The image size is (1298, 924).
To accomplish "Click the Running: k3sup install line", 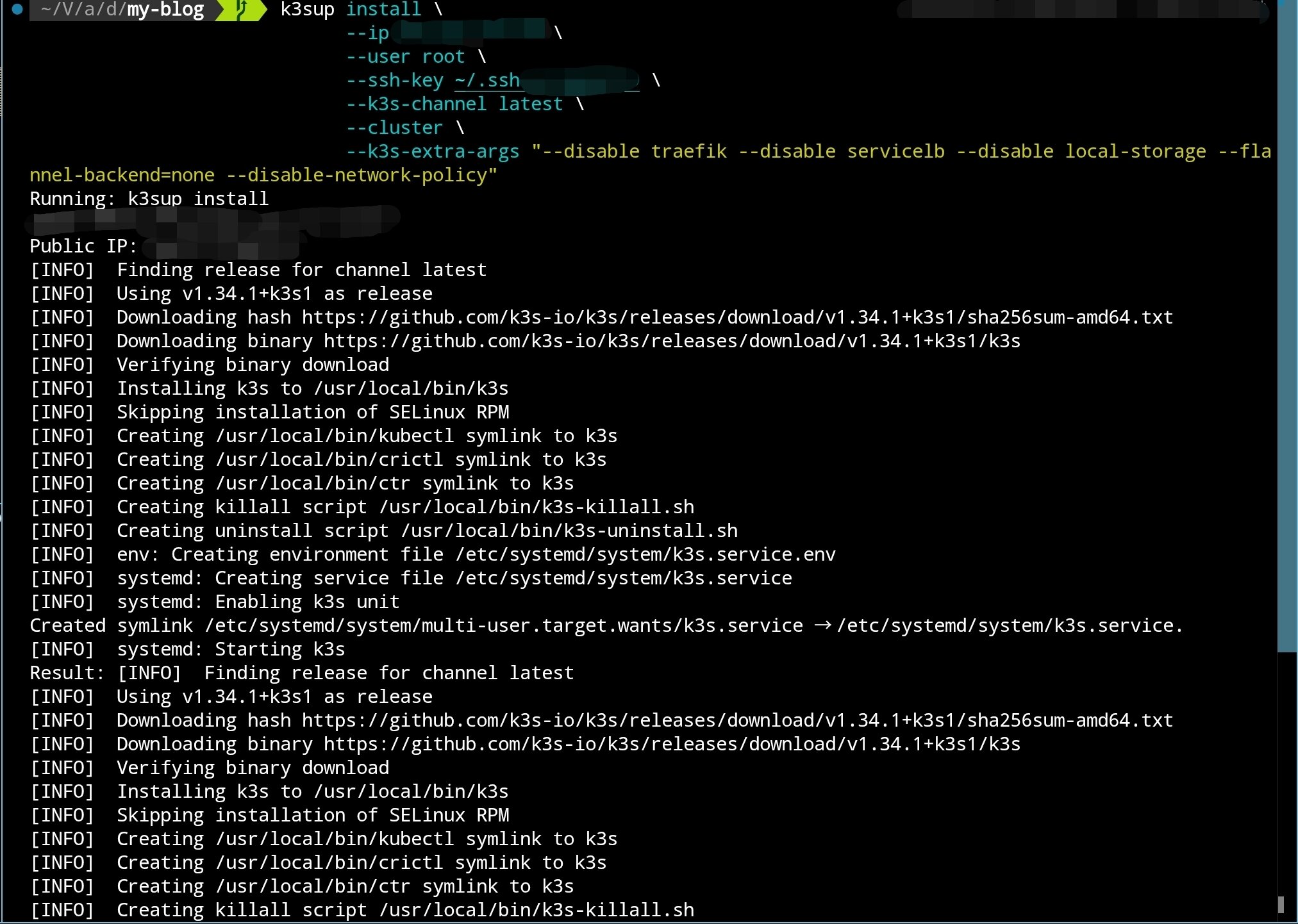I will click(149, 199).
